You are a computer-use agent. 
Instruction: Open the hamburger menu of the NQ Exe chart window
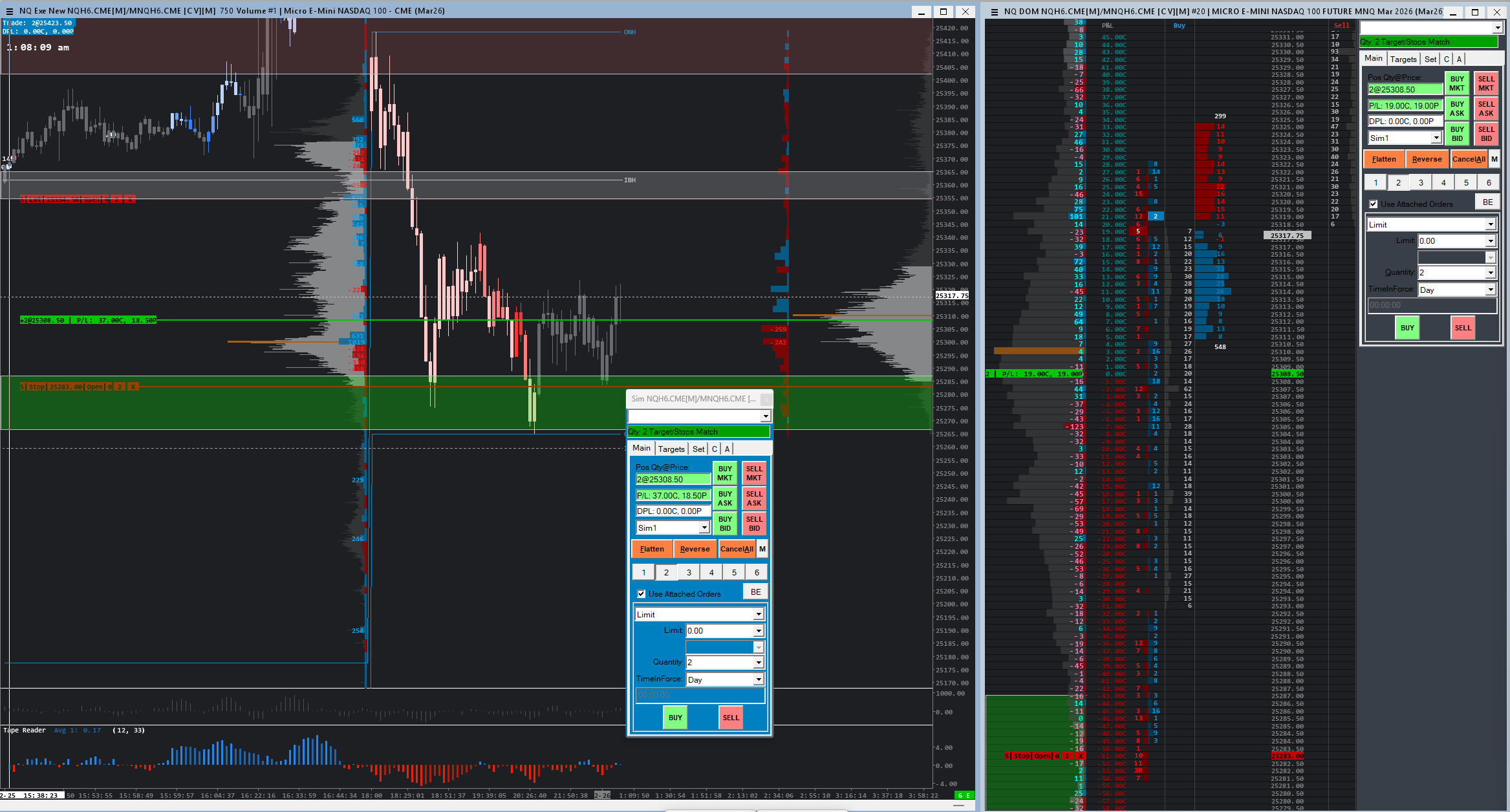(x=9, y=11)
